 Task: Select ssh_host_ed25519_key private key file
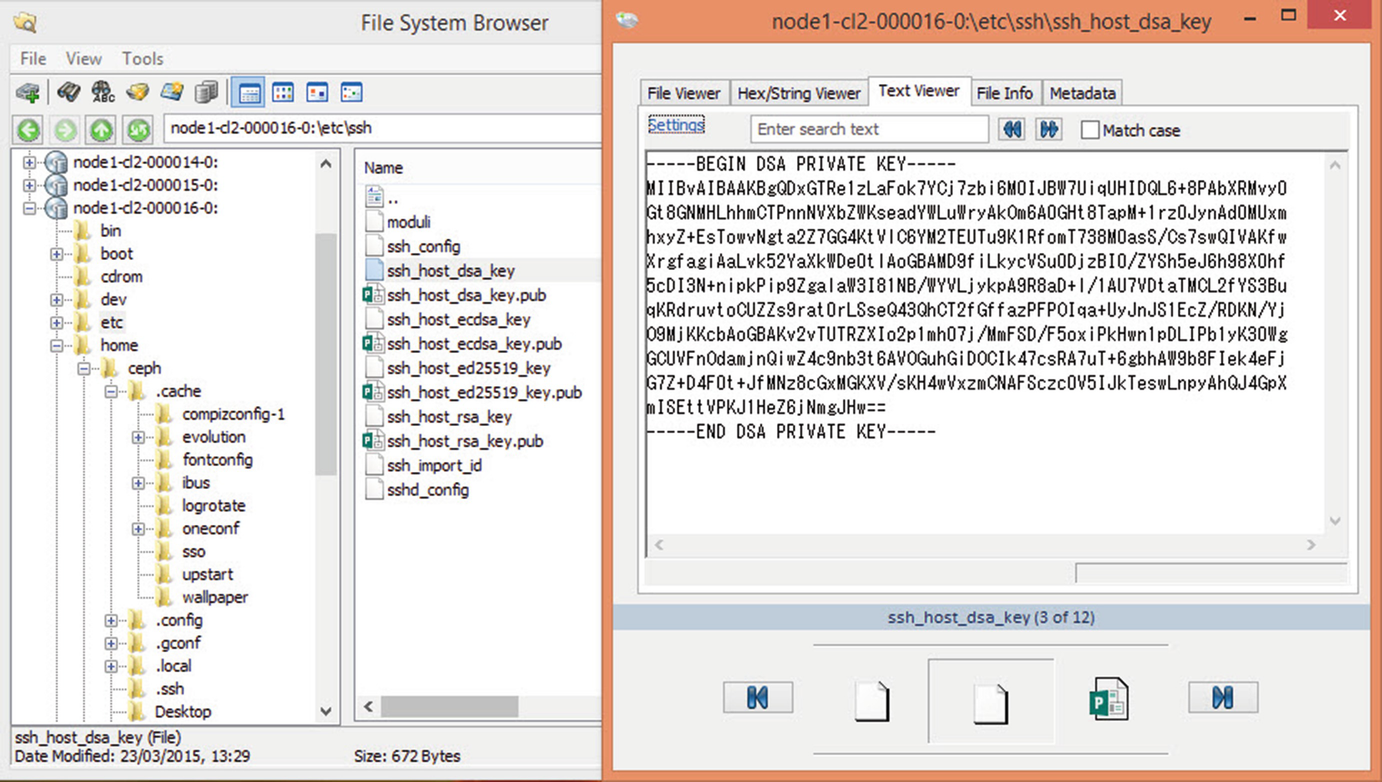[x=468, y=368]
